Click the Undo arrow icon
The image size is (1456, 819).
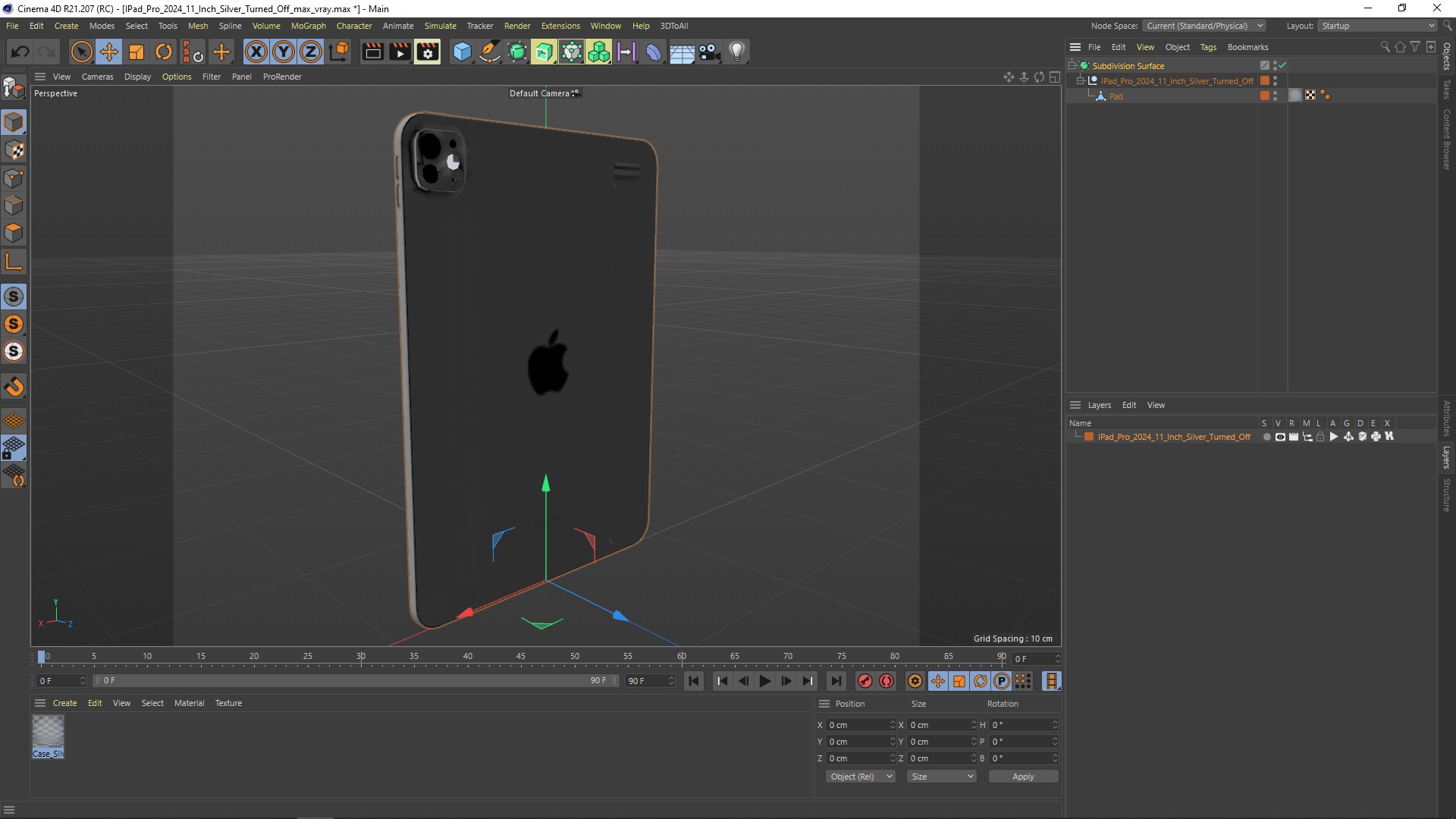[x=20, y=52]
